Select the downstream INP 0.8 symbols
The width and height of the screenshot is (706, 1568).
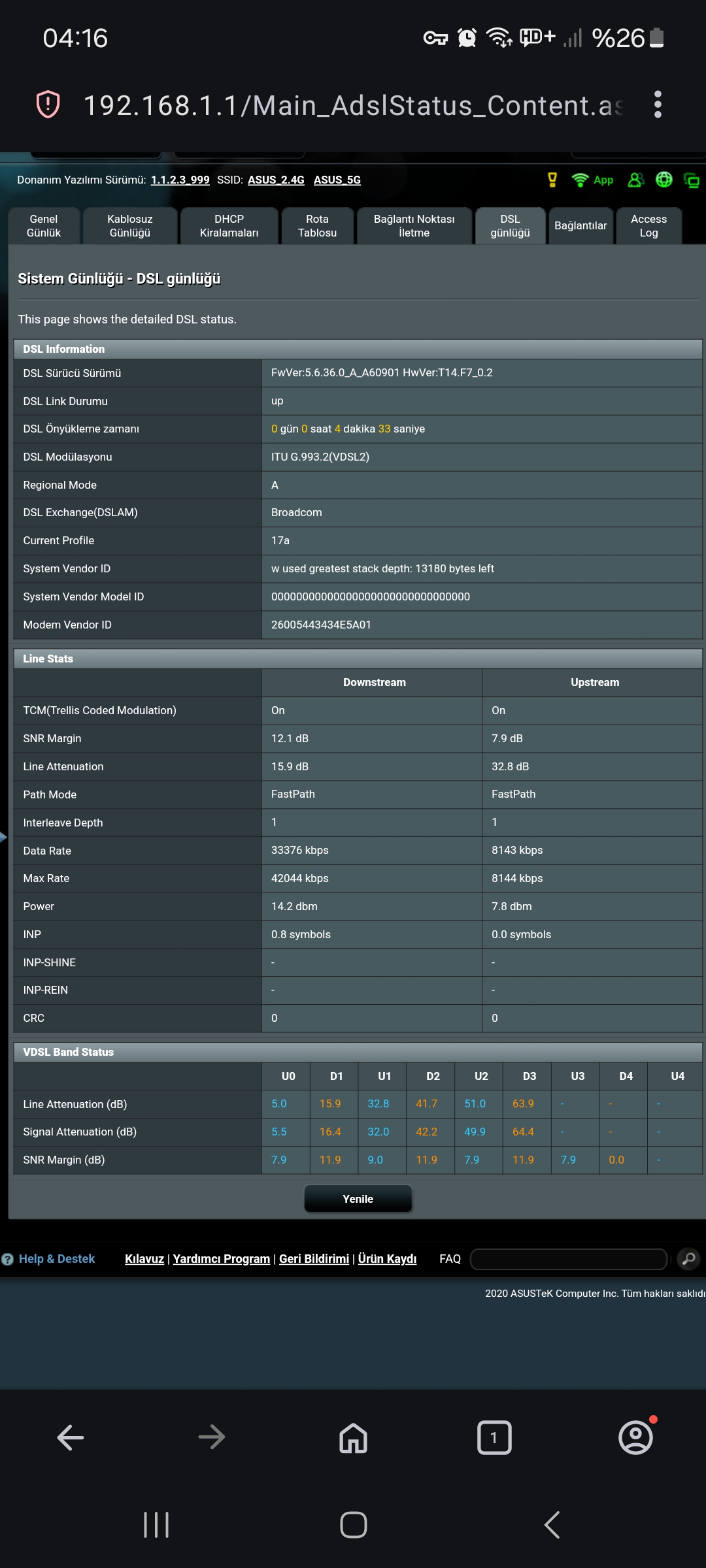click(x=301, y=935)
